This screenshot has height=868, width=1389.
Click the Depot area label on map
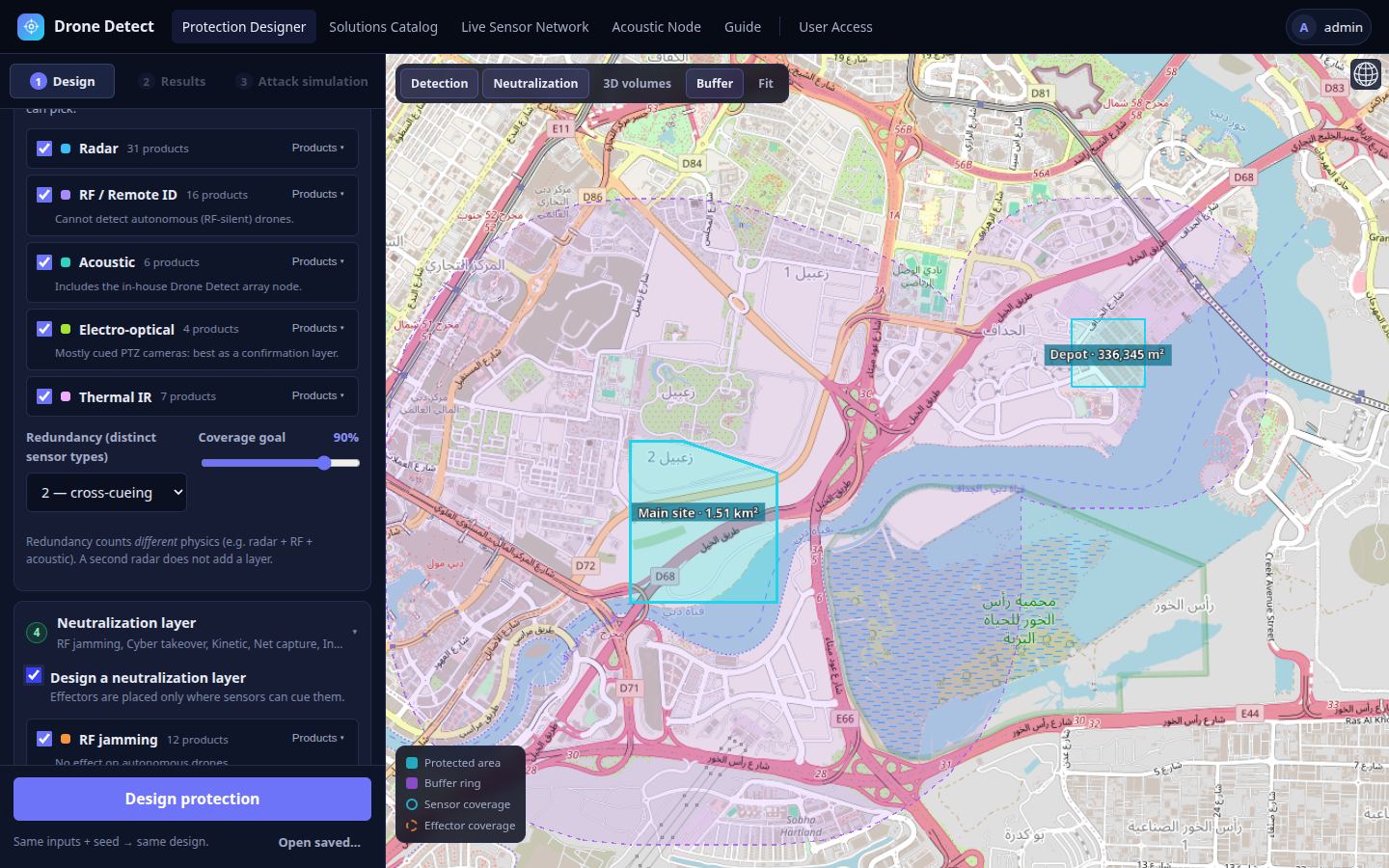coord(1107,355)
